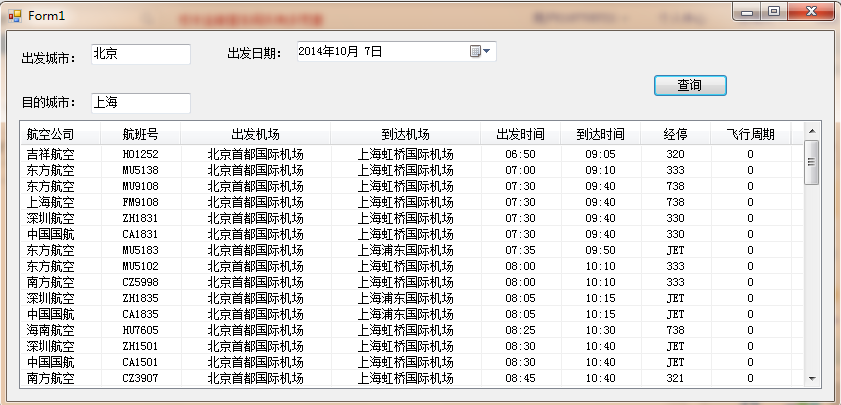This screenshot has height=405, width=841.
Task: Select flight CZ3907
Action: (x=141, y=378)
